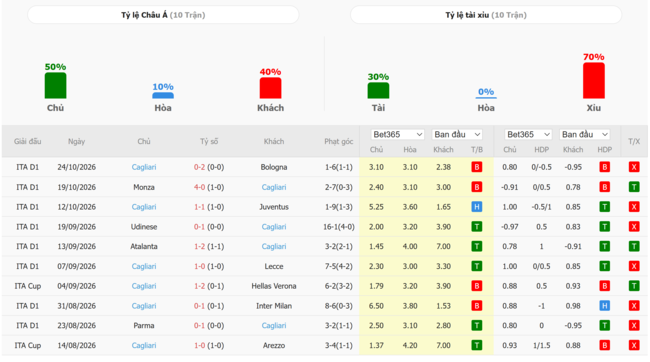Image resolution: width=650 pixels, height=362 pixels.
Task: Click the T/X column header
Action: [x=634, y=141]
